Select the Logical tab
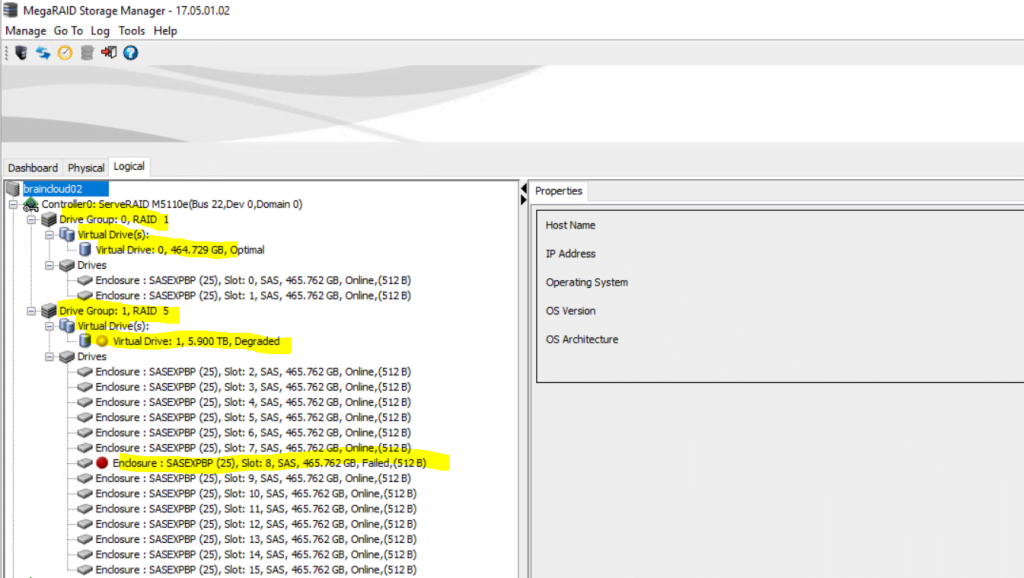 coord(129,167)
